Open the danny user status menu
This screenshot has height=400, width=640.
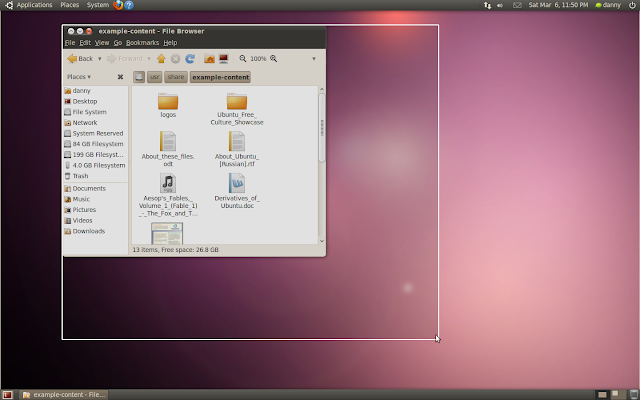point(608,5)
